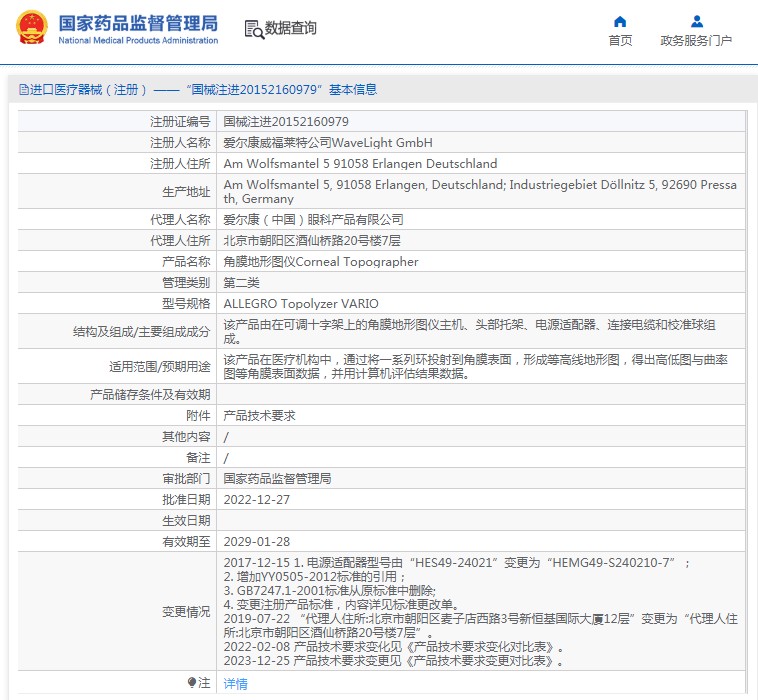Click the National Medical Products Administration subtitle

[138, 41]
